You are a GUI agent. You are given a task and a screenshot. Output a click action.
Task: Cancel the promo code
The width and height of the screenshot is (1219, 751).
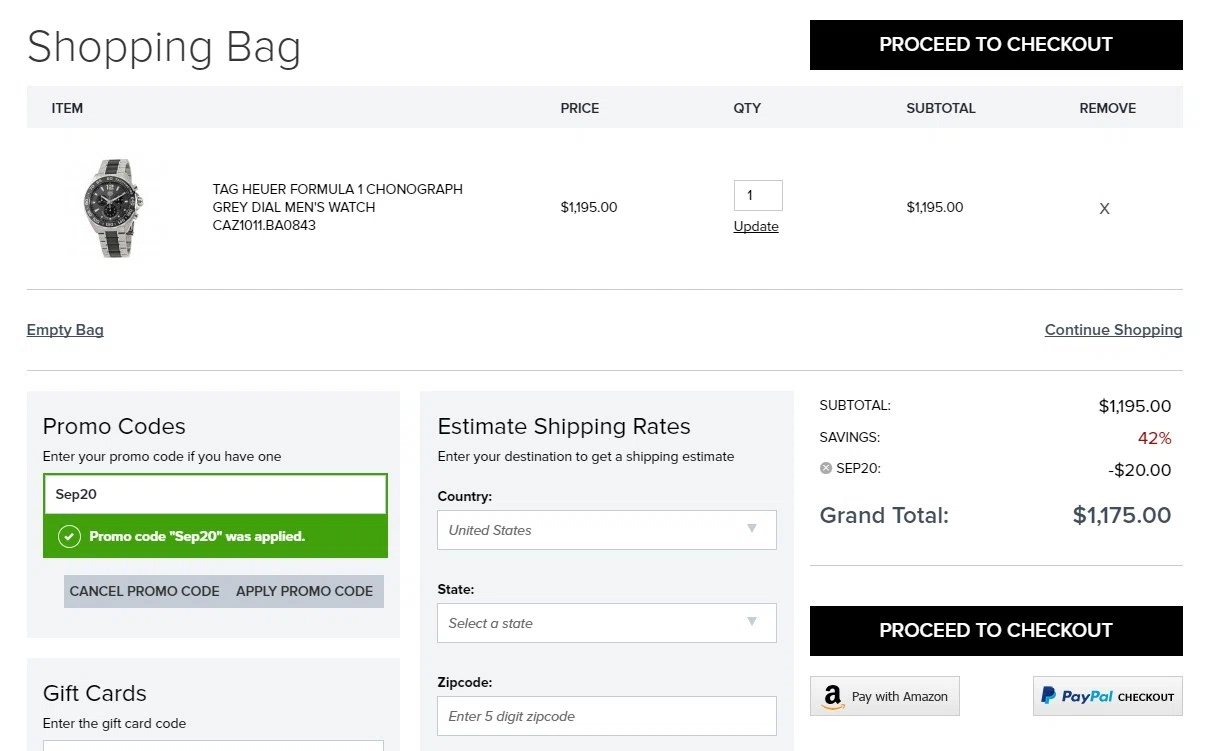click(145, 591)
